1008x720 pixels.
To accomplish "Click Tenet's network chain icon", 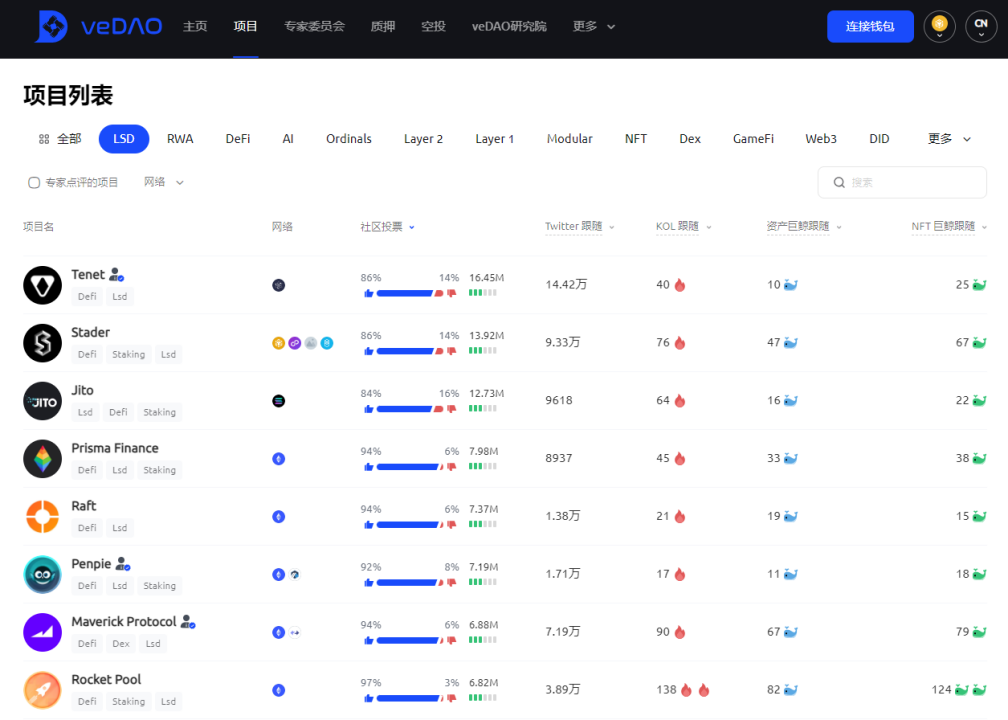I will (278, 285).
